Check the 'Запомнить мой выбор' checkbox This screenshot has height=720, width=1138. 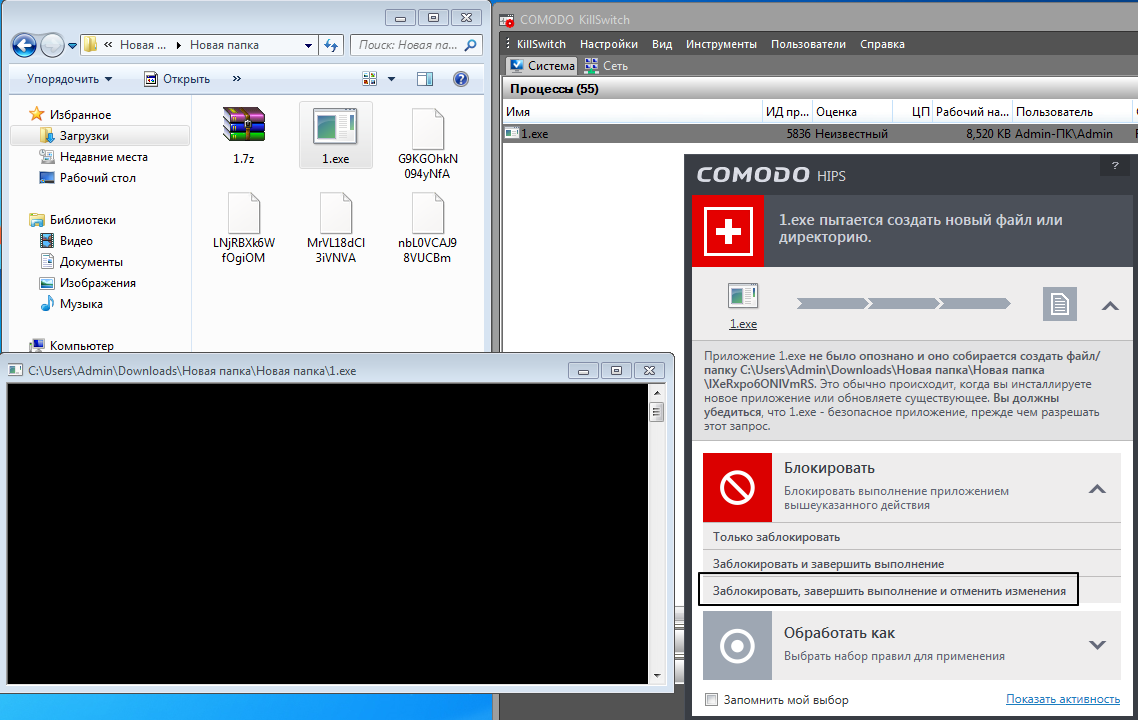[x=711, y=700]
